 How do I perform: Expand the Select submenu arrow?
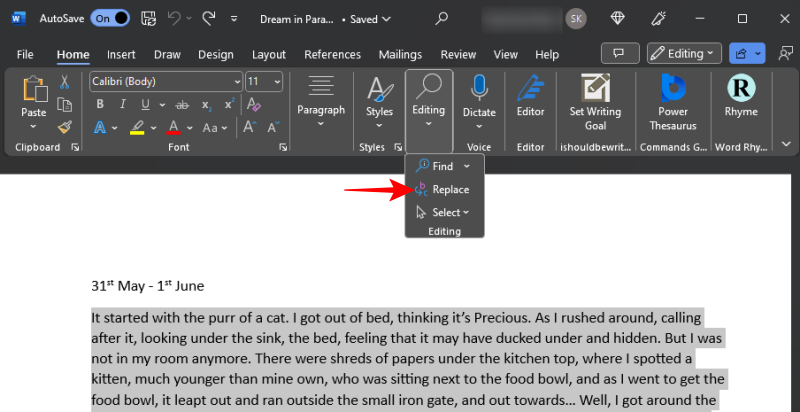(x=466, y=212)
